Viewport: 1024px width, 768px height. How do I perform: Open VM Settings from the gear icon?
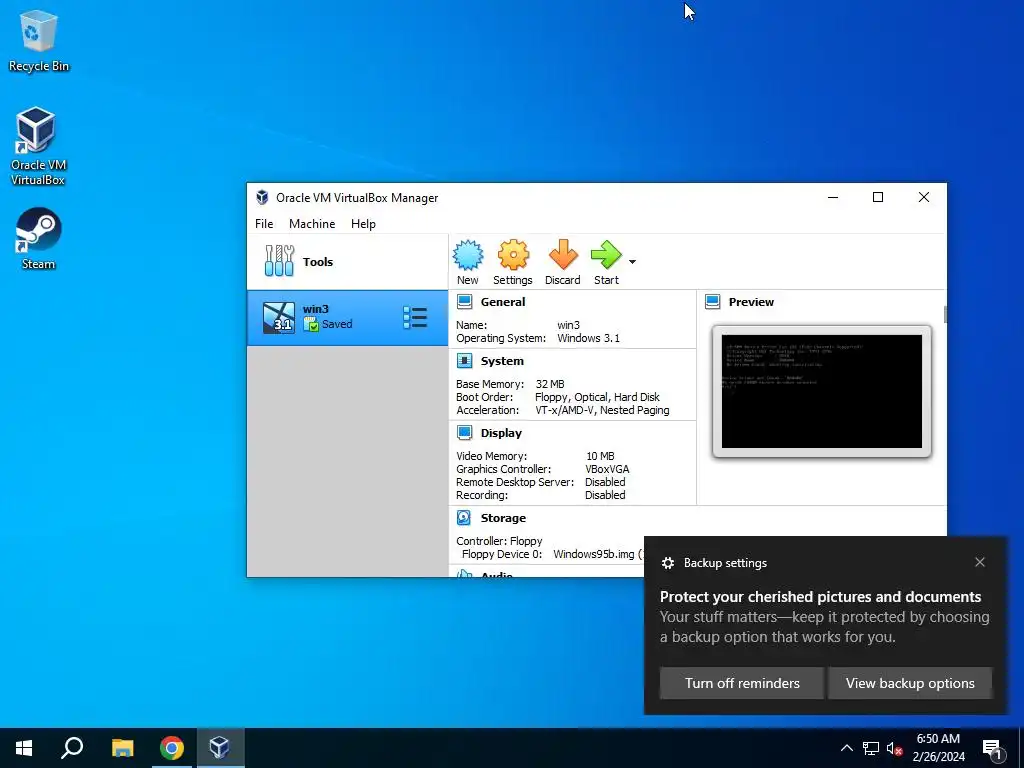pyautogui.click(x=513, y=262)
